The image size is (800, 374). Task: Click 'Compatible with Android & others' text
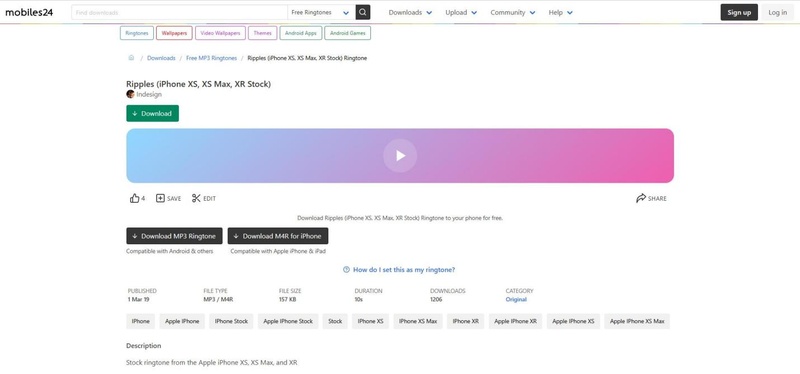pos(170,251)
